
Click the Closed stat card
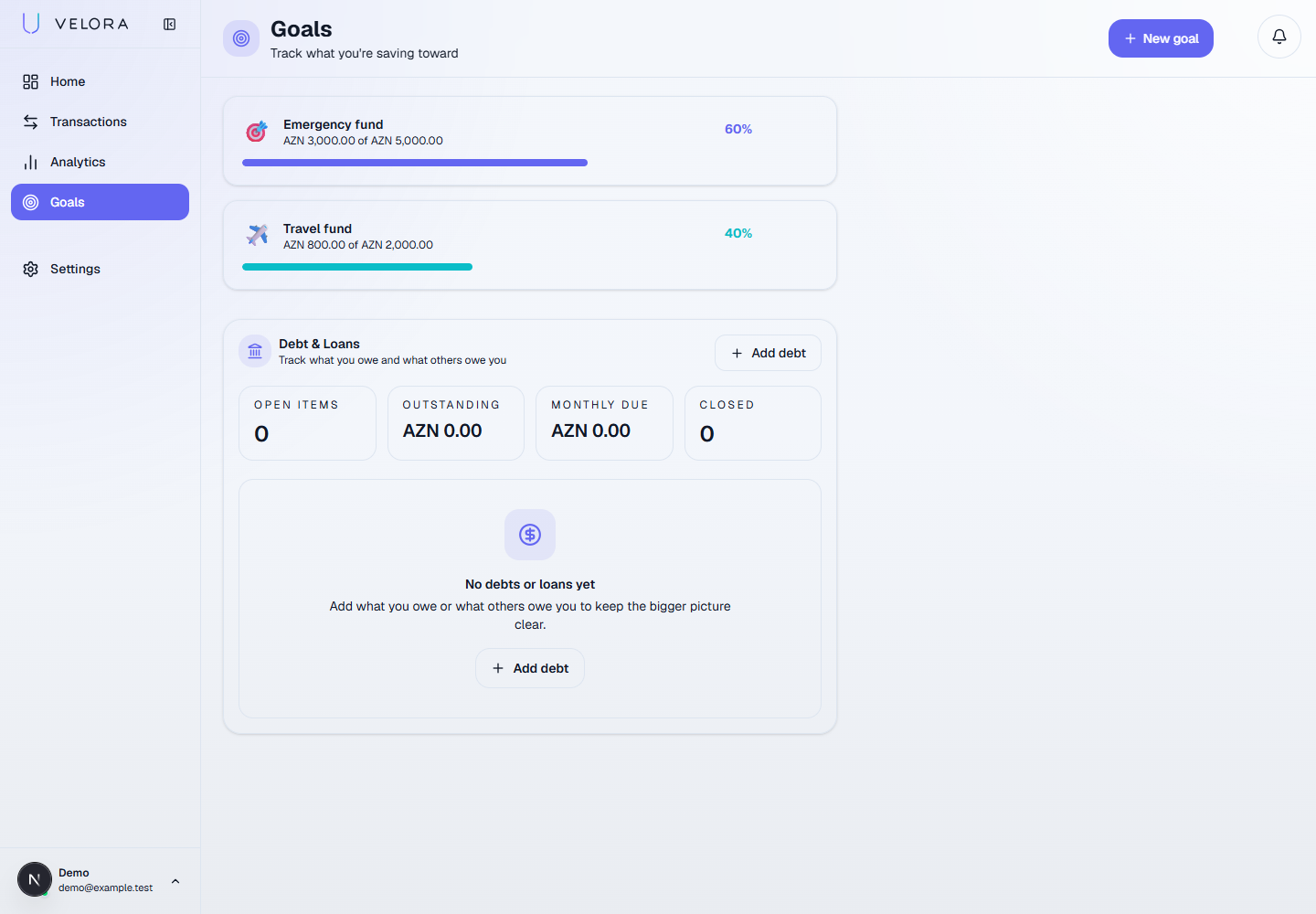[753, 423]
